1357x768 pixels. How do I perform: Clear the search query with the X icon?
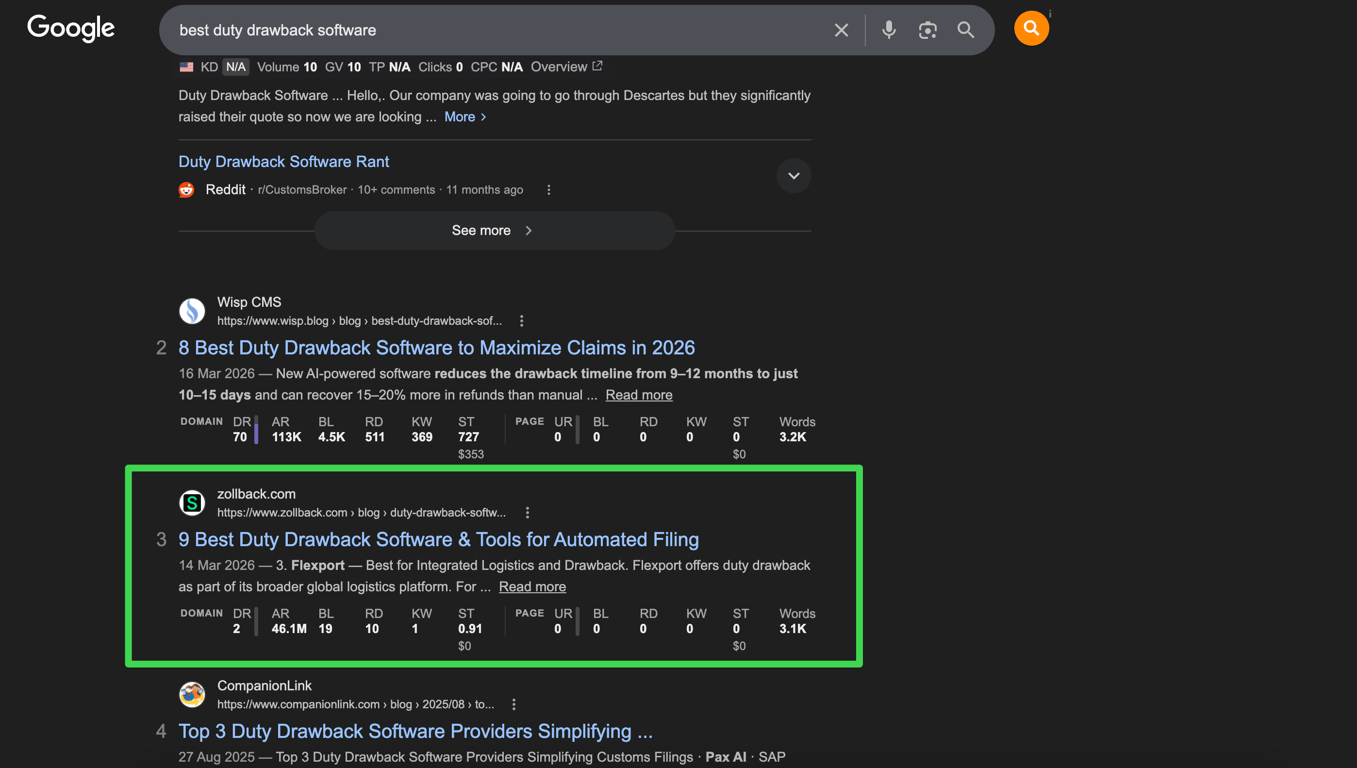841,30
